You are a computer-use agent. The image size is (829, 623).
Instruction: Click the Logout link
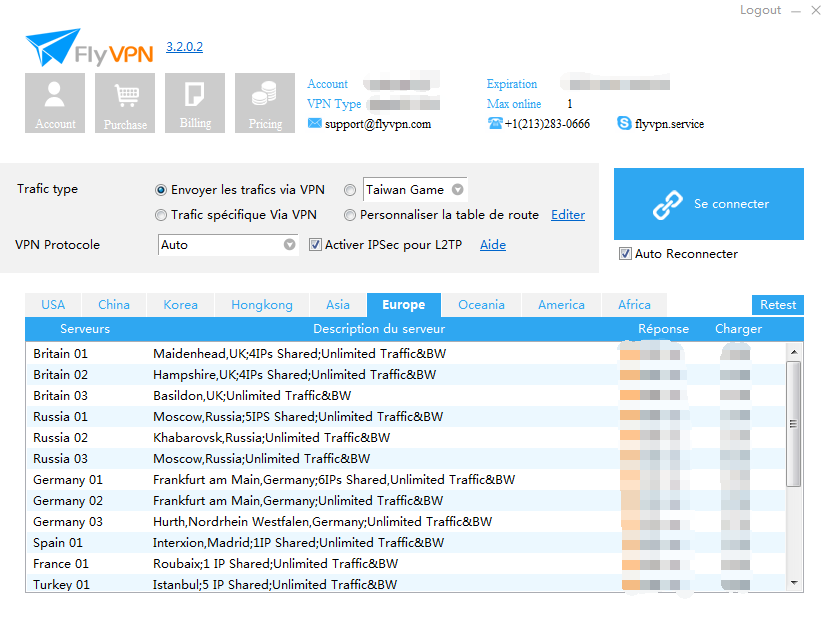pos(760,10)
